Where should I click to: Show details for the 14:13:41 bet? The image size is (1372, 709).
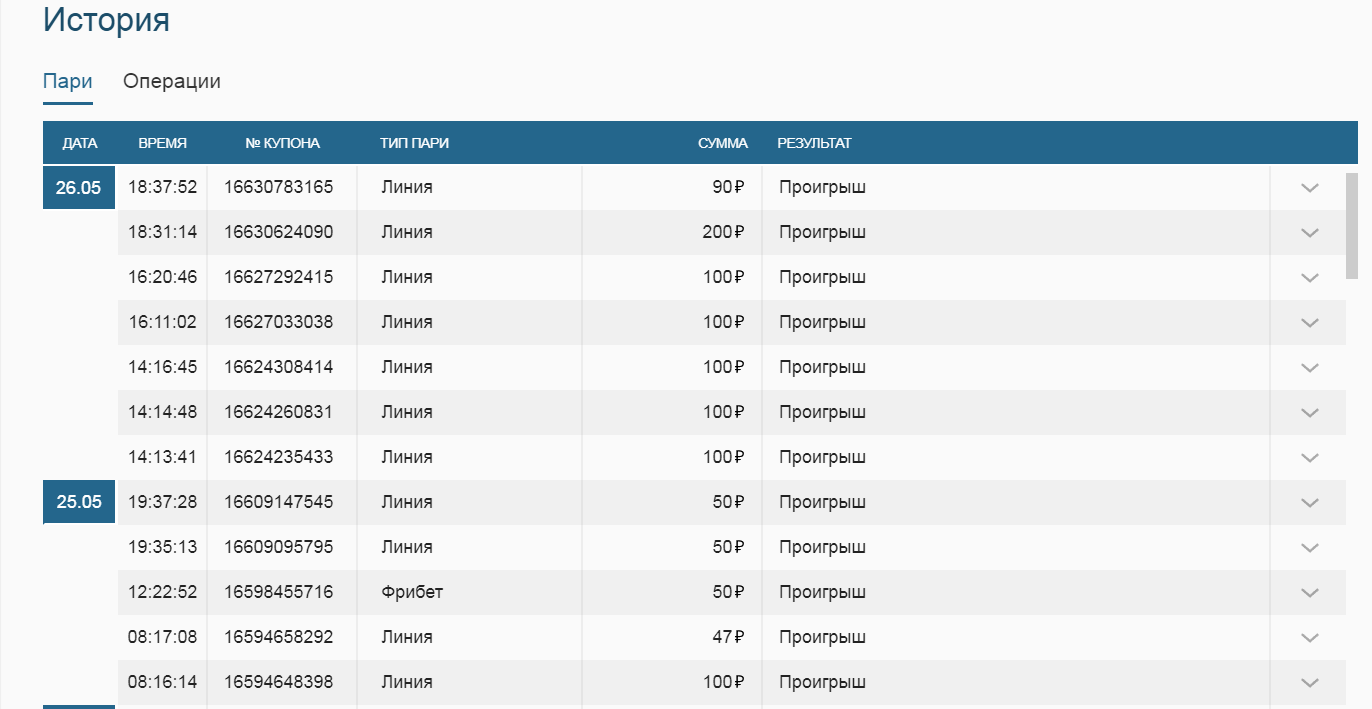click(1310, 458)
